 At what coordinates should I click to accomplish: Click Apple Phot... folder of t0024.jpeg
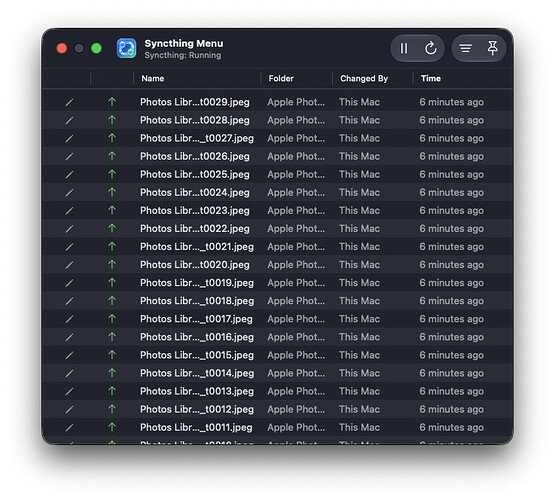[x=296, y=193]
